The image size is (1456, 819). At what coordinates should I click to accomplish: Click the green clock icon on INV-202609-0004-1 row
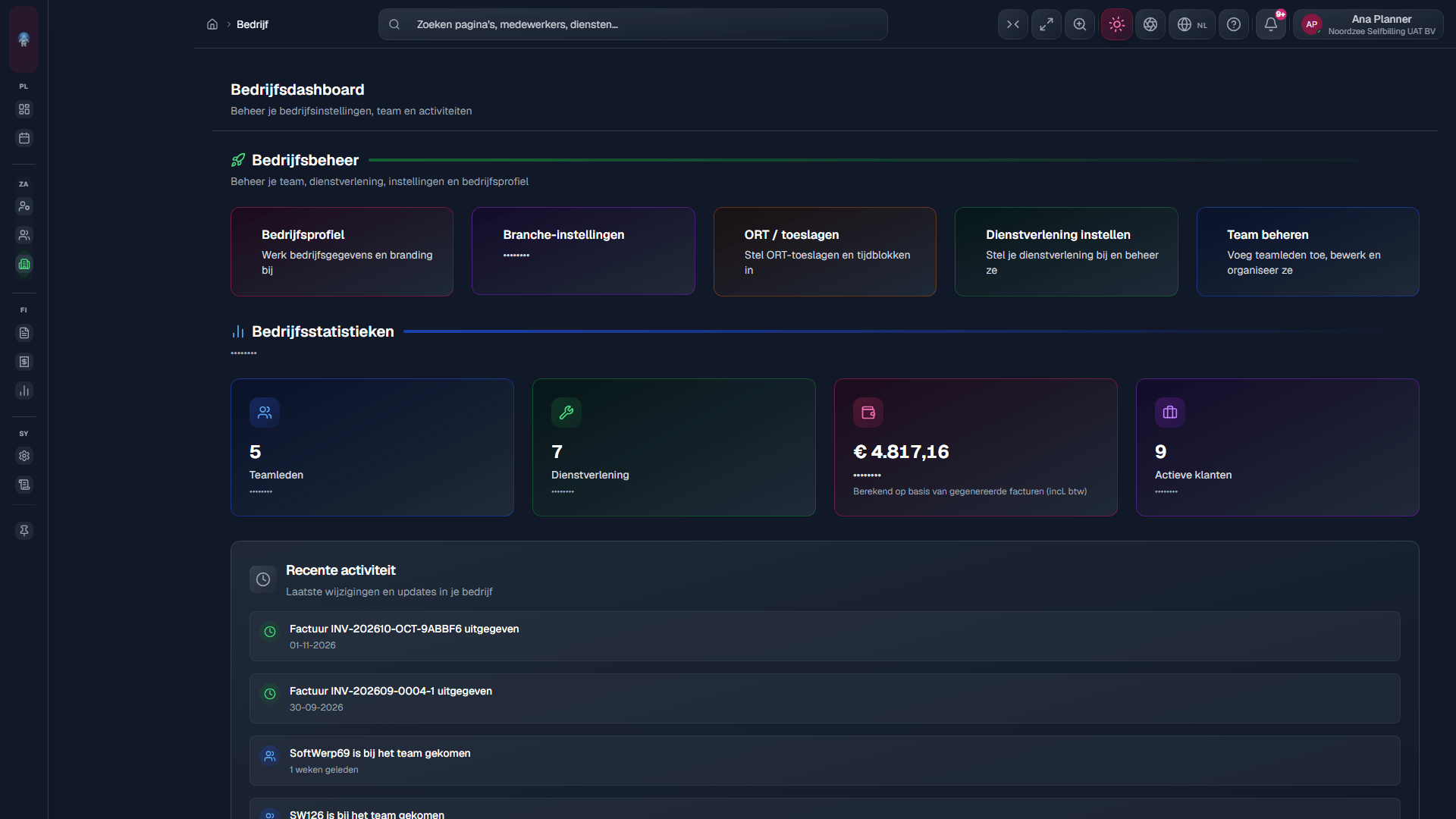(270, 694)
